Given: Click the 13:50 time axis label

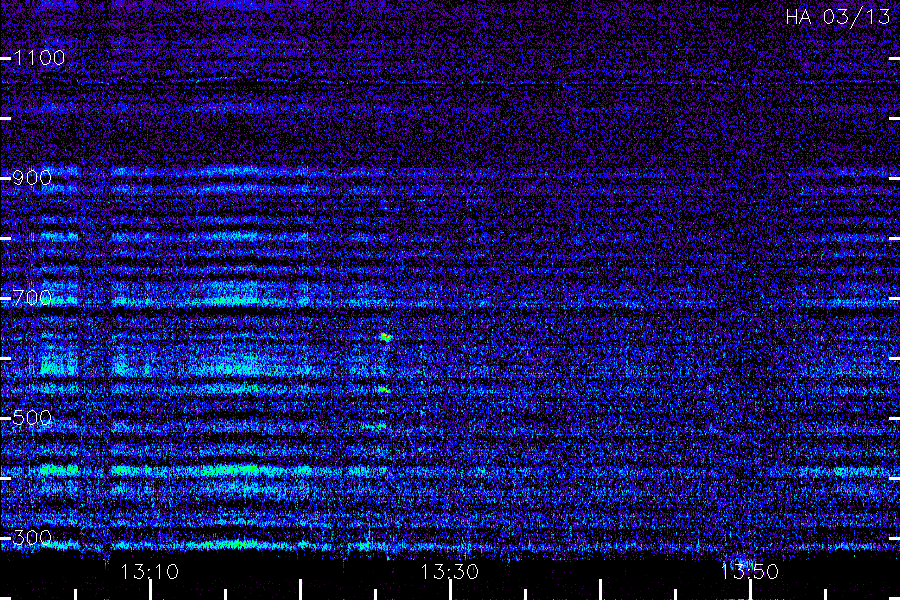Looking at the screenshot, I should coord(750,572).
